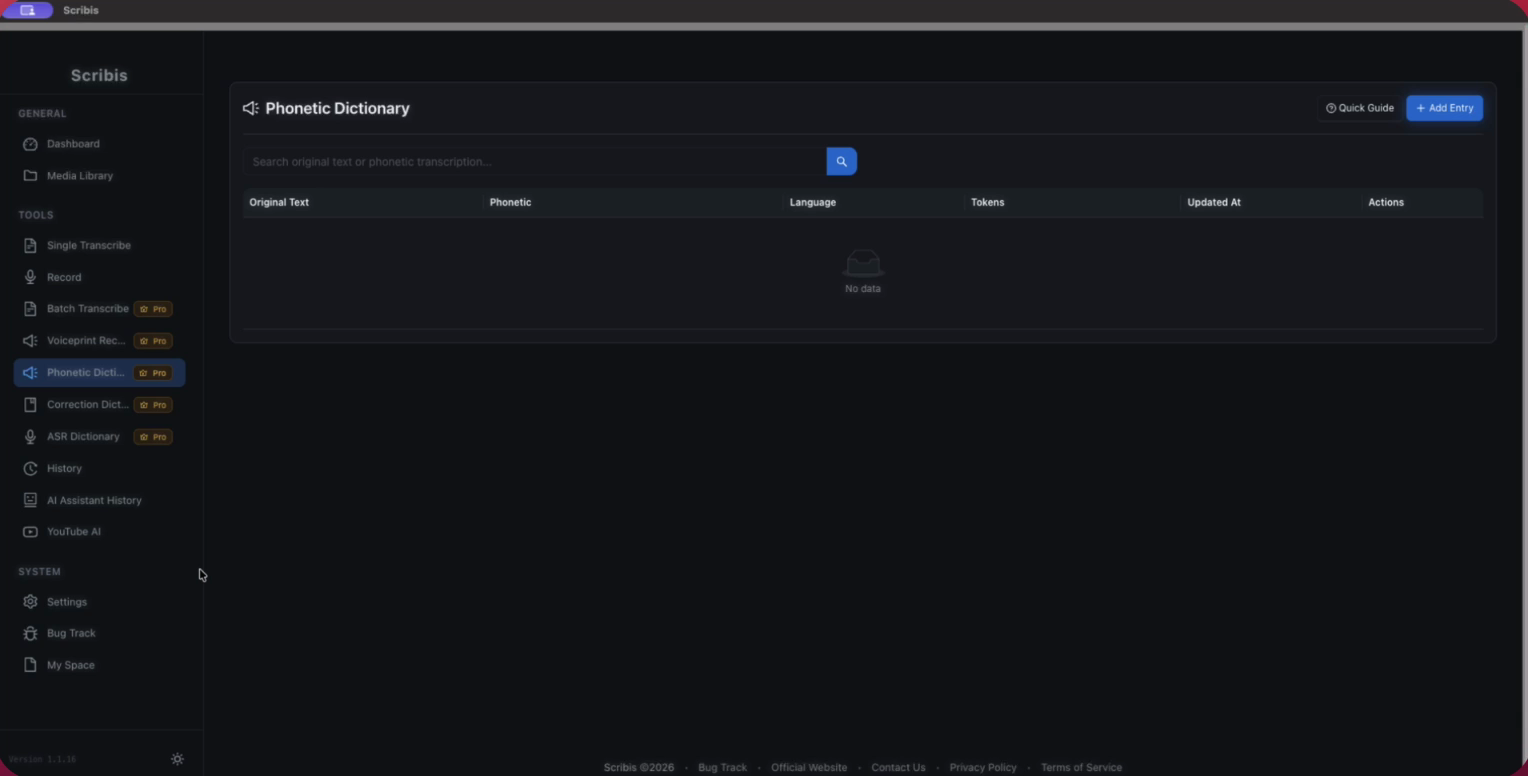This screenshot has height=776, width=1528.
Task: Open Terms of Service footer link
Action: (1081, 768)
